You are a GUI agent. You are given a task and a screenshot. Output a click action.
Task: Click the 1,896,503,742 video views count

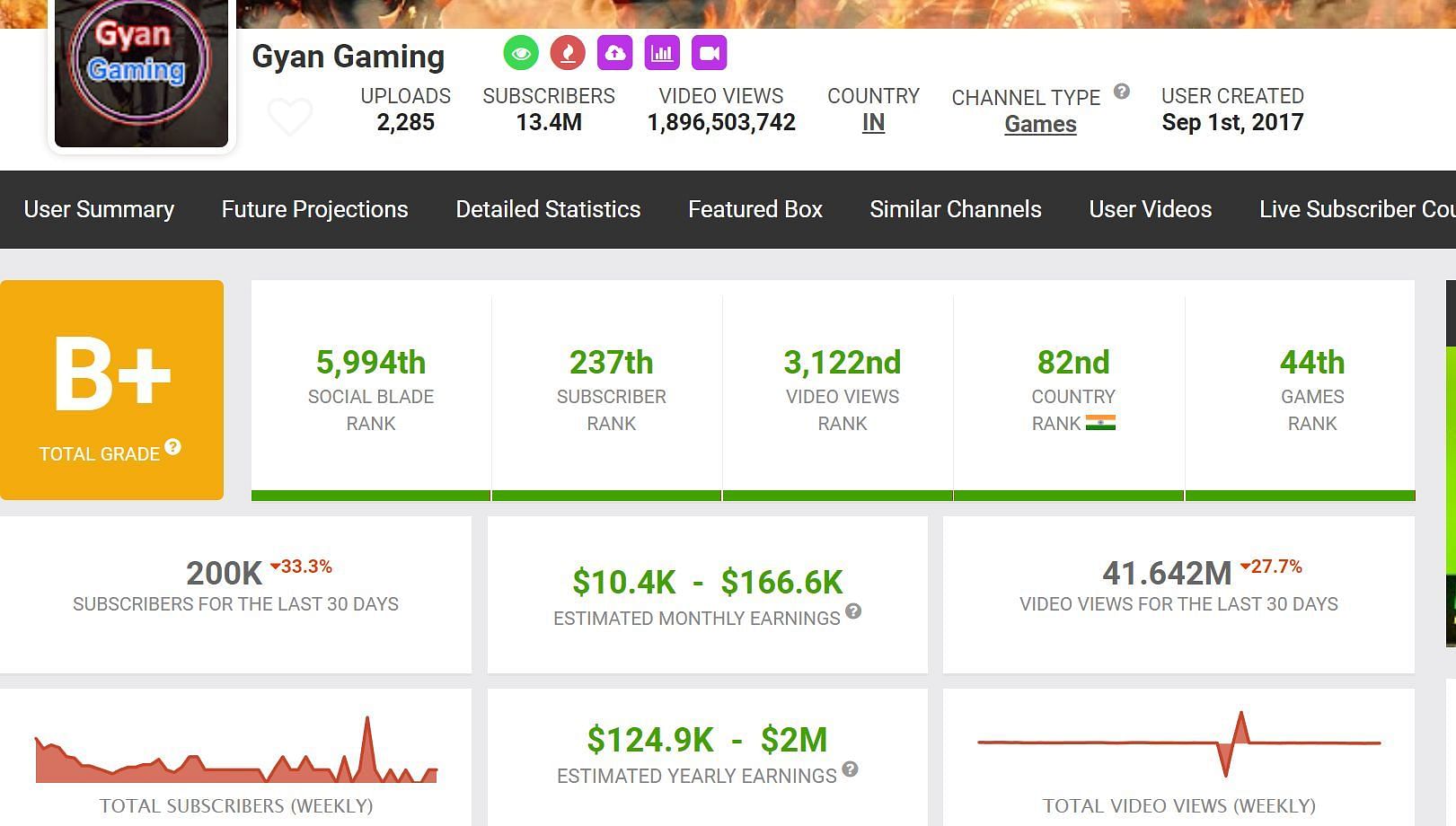(x=721, y=122)
